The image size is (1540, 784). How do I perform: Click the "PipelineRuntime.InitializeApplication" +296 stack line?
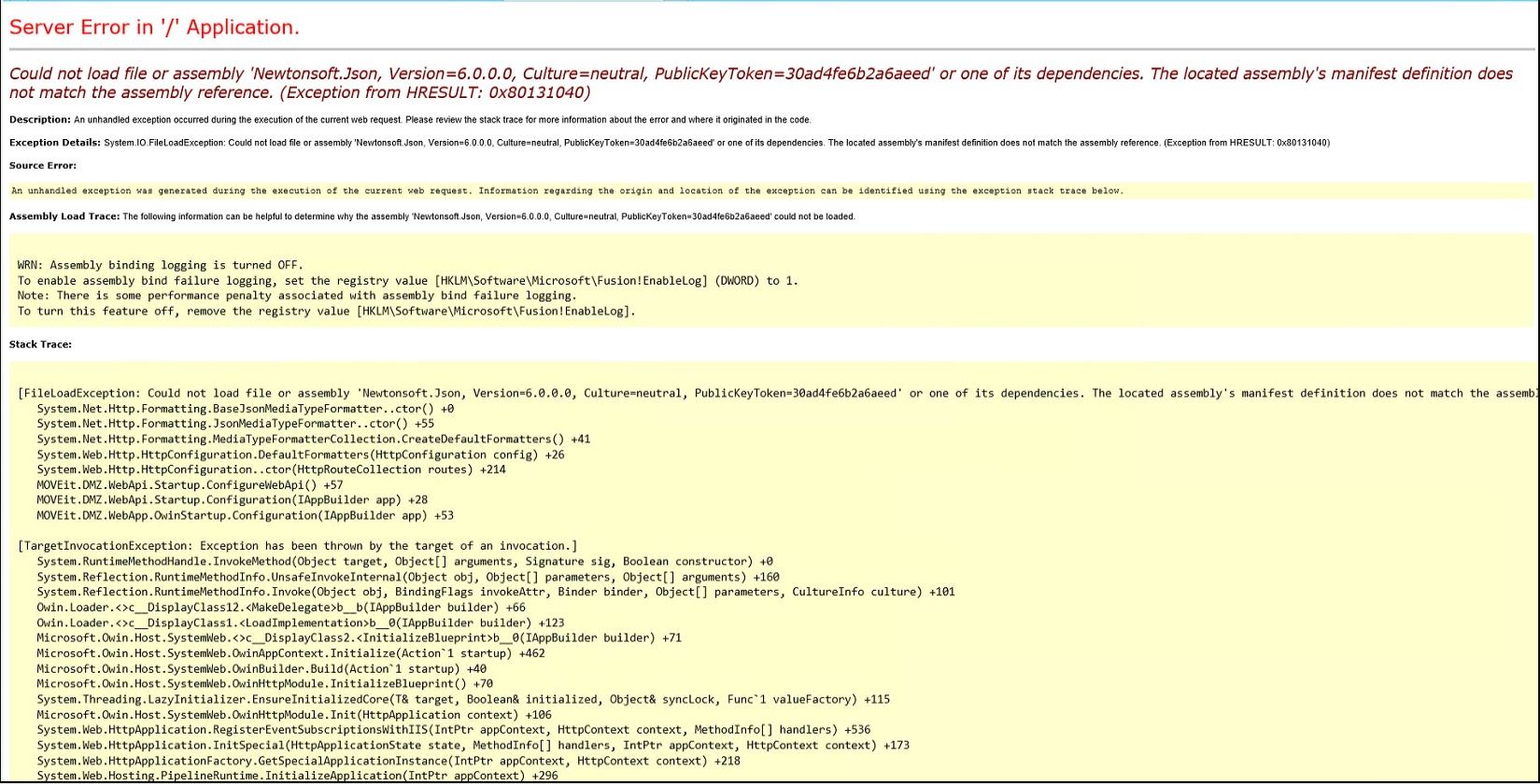tap(298, 776)
